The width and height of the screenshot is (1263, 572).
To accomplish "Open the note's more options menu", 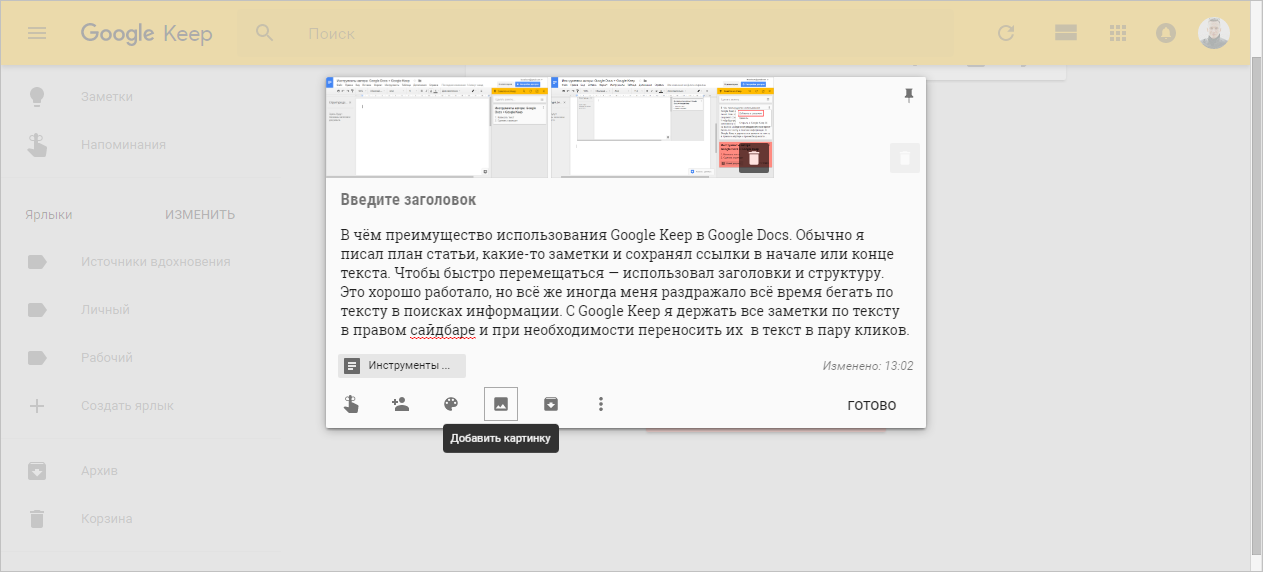I will point(601,404).
